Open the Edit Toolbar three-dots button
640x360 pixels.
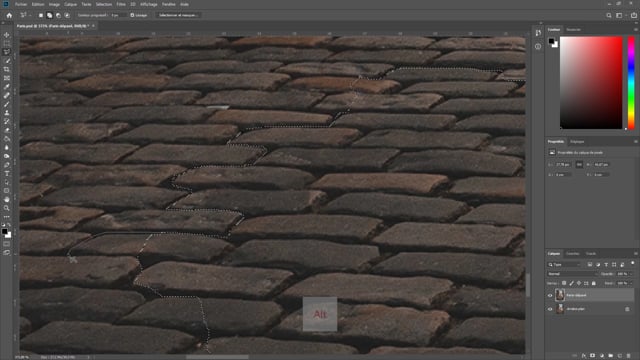[x=7, y=217]
